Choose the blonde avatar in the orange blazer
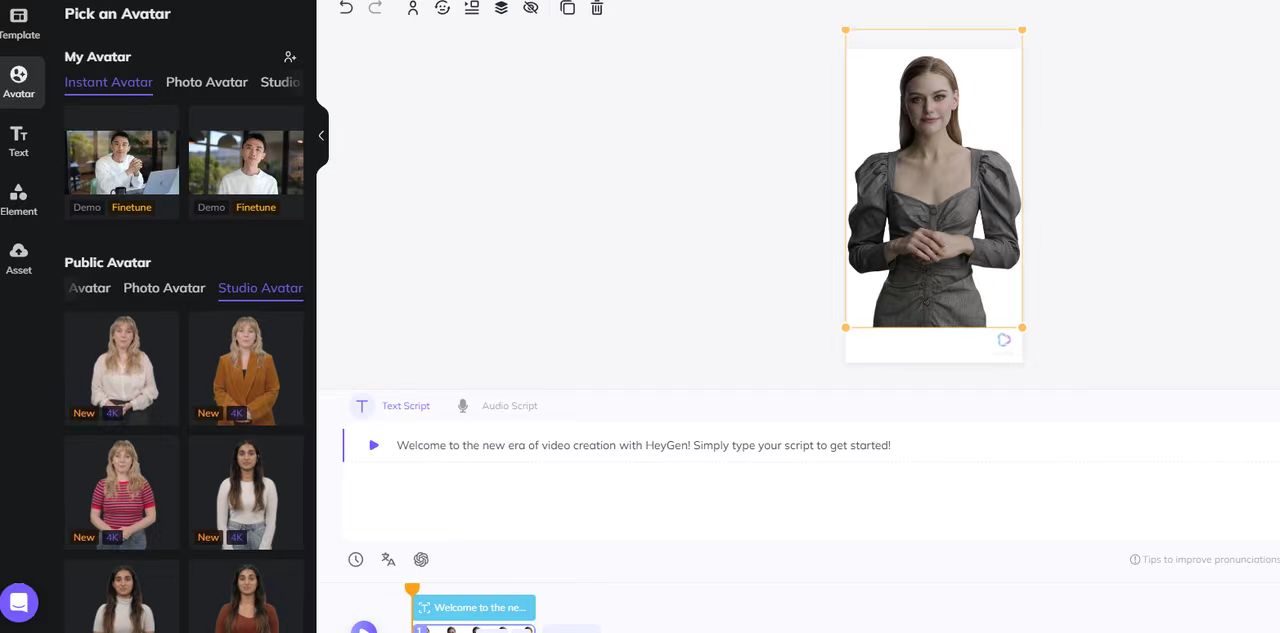Image resolution: width=1280 pixels, height=633 pixels. click(x=246, y=368)
